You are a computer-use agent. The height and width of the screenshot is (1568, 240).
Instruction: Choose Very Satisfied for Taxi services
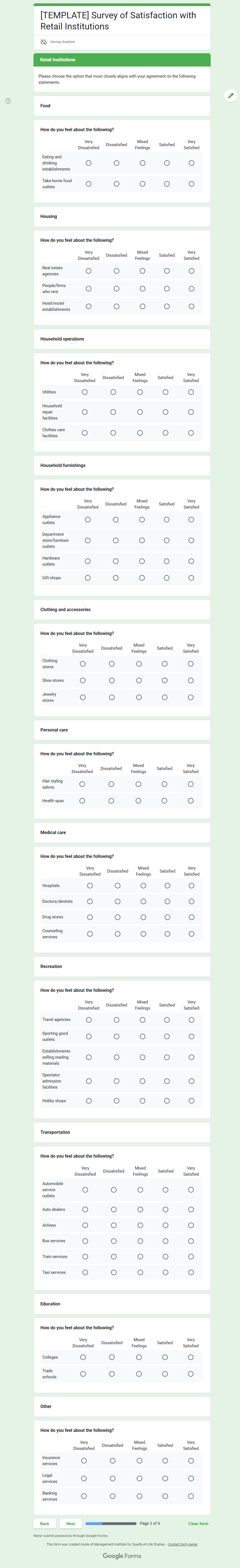coord(191,1272)
